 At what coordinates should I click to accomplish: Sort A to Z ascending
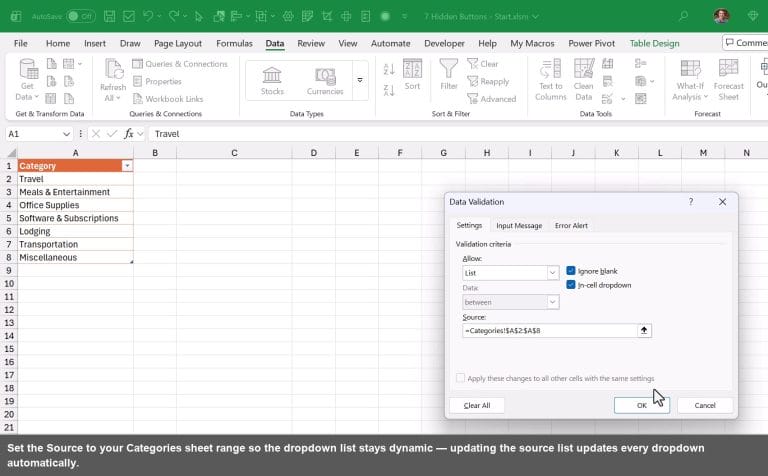pos(389,69)
